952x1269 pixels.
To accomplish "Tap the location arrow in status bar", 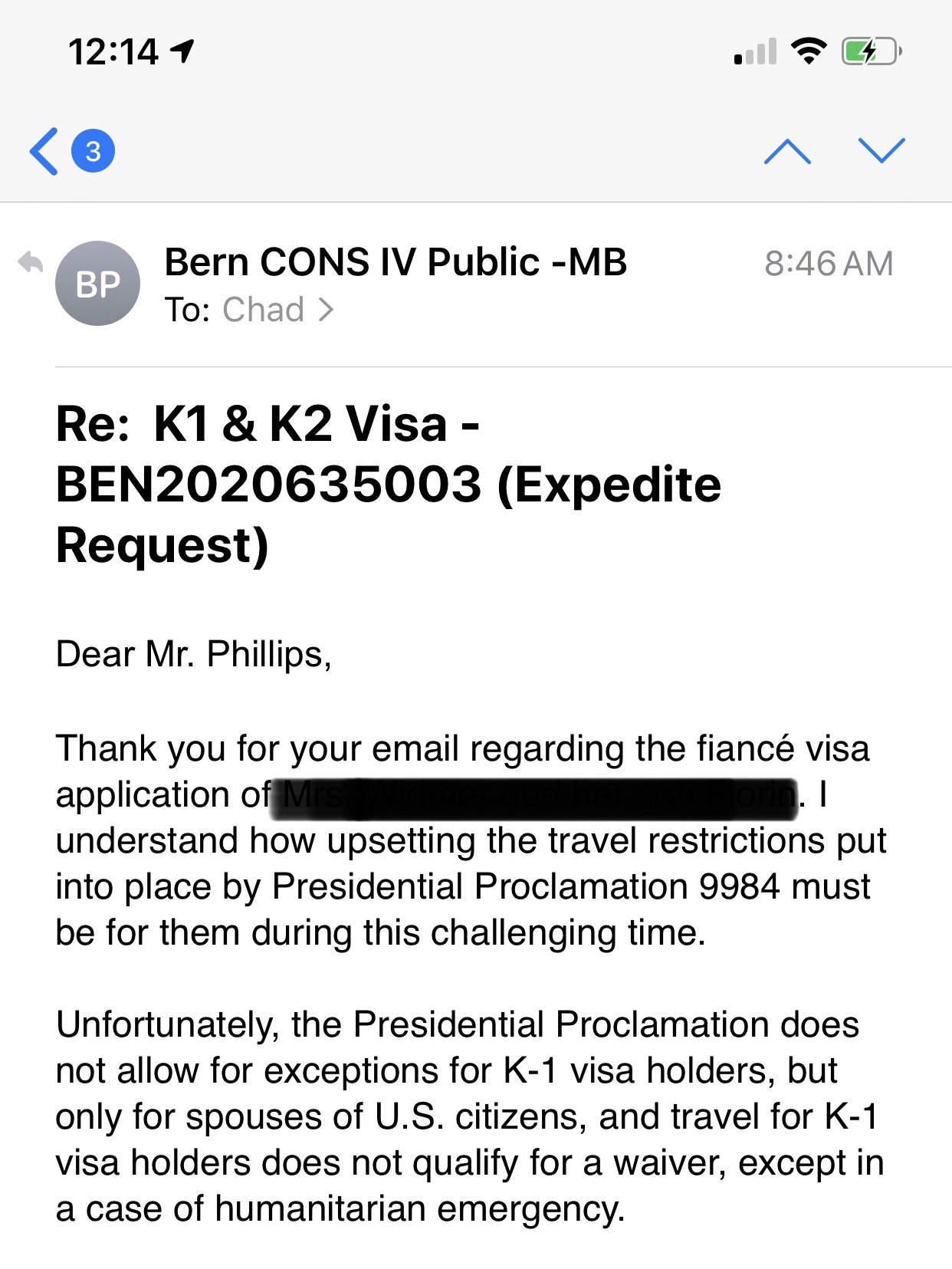I will (x=182, y=51).
